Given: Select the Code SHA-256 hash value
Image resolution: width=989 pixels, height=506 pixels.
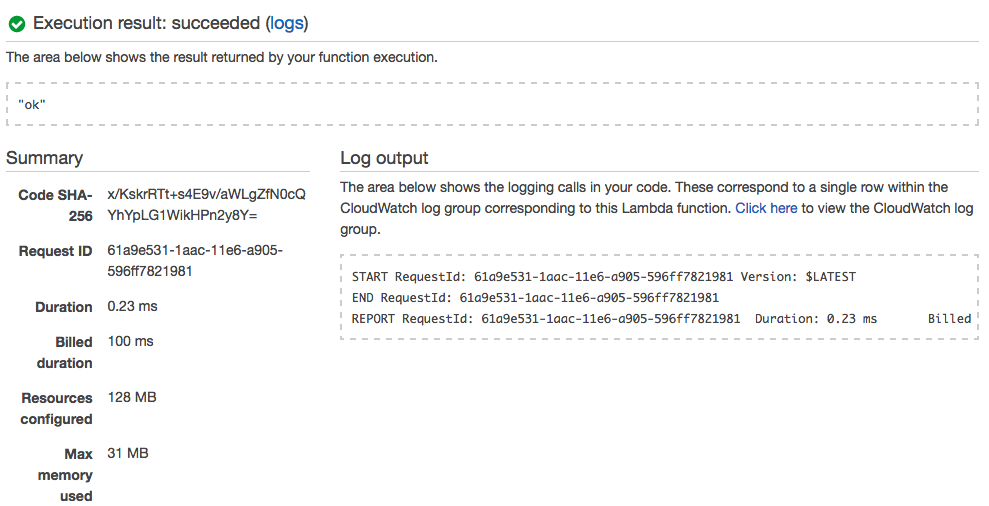Looking at the screenshot, I should (206, 204).
